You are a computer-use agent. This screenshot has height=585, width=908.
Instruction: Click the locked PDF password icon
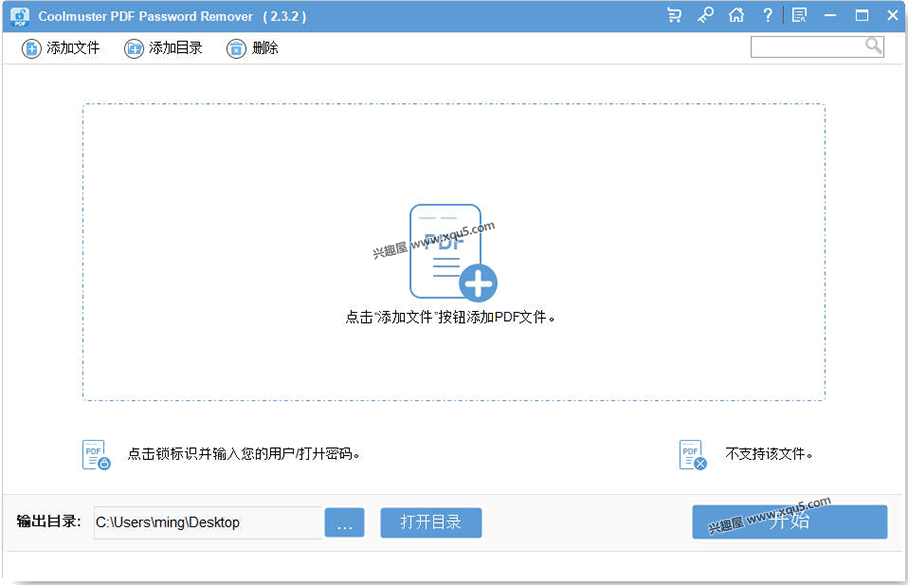tap(93, 453)
